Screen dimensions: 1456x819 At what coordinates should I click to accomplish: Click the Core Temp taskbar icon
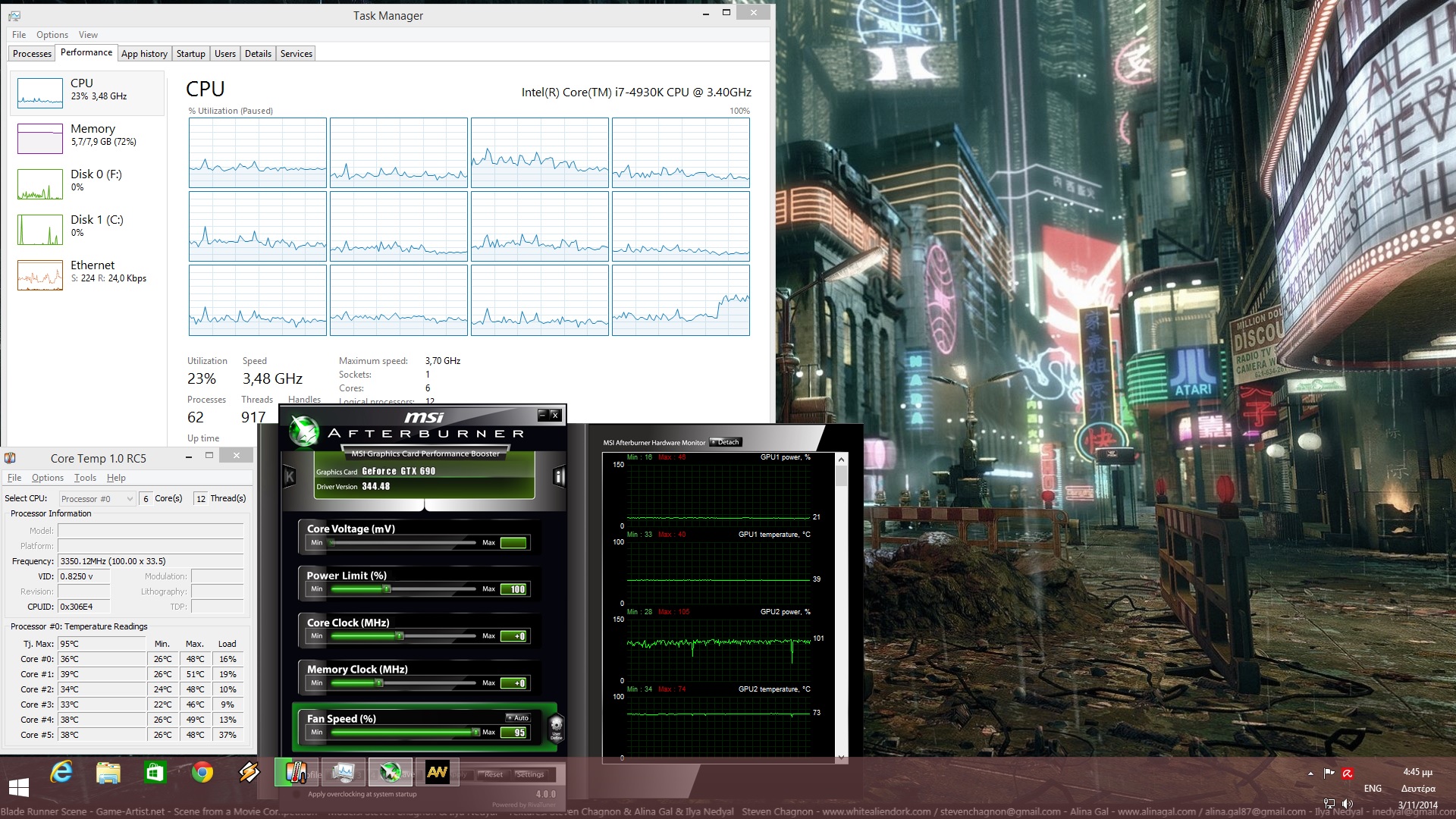296,773
